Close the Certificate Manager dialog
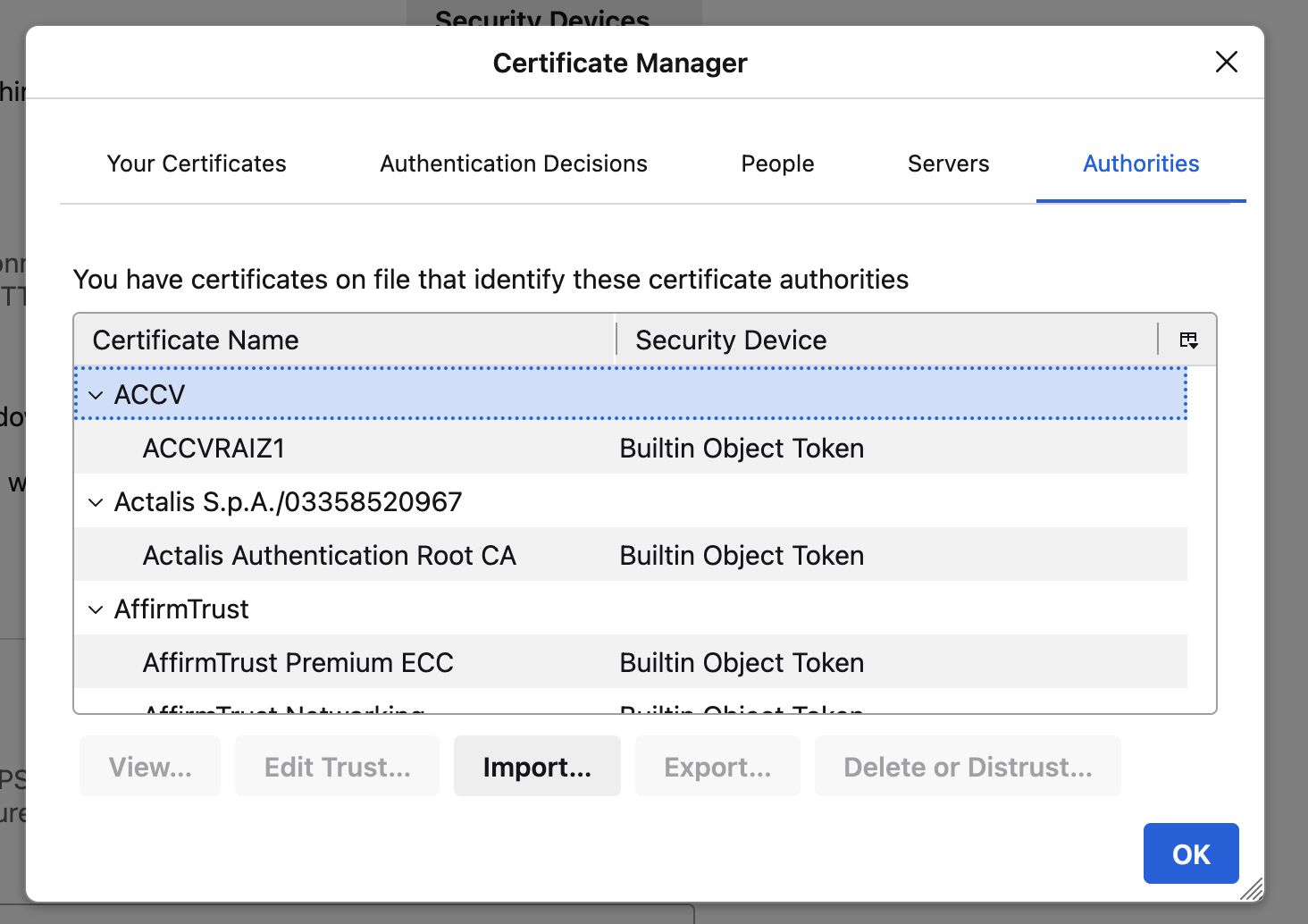The height and width of the screenshot is (924, 1308). 1227,62
